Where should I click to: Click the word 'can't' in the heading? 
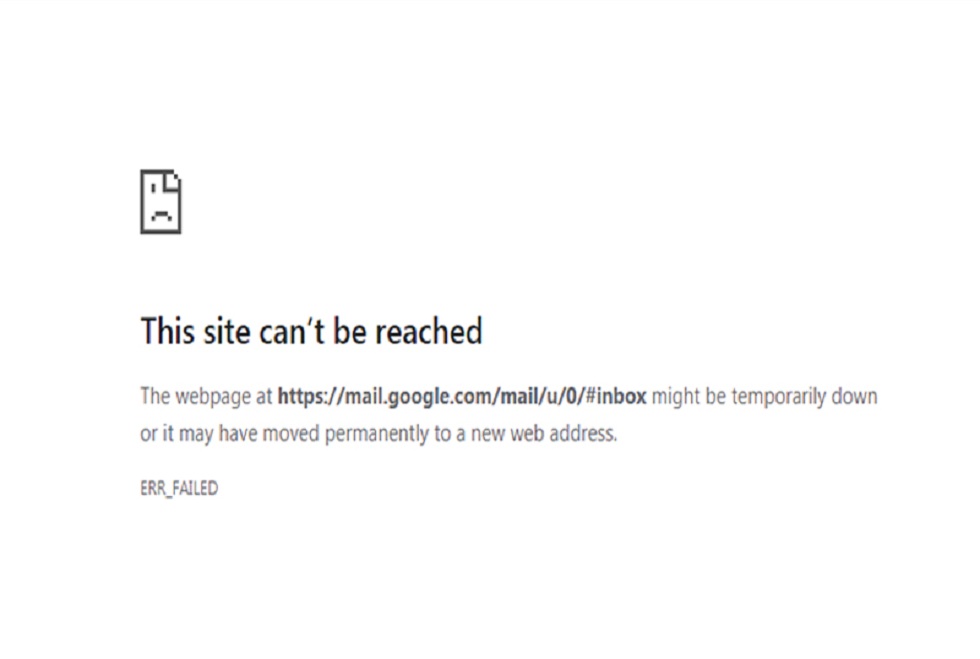click(292, 331)
